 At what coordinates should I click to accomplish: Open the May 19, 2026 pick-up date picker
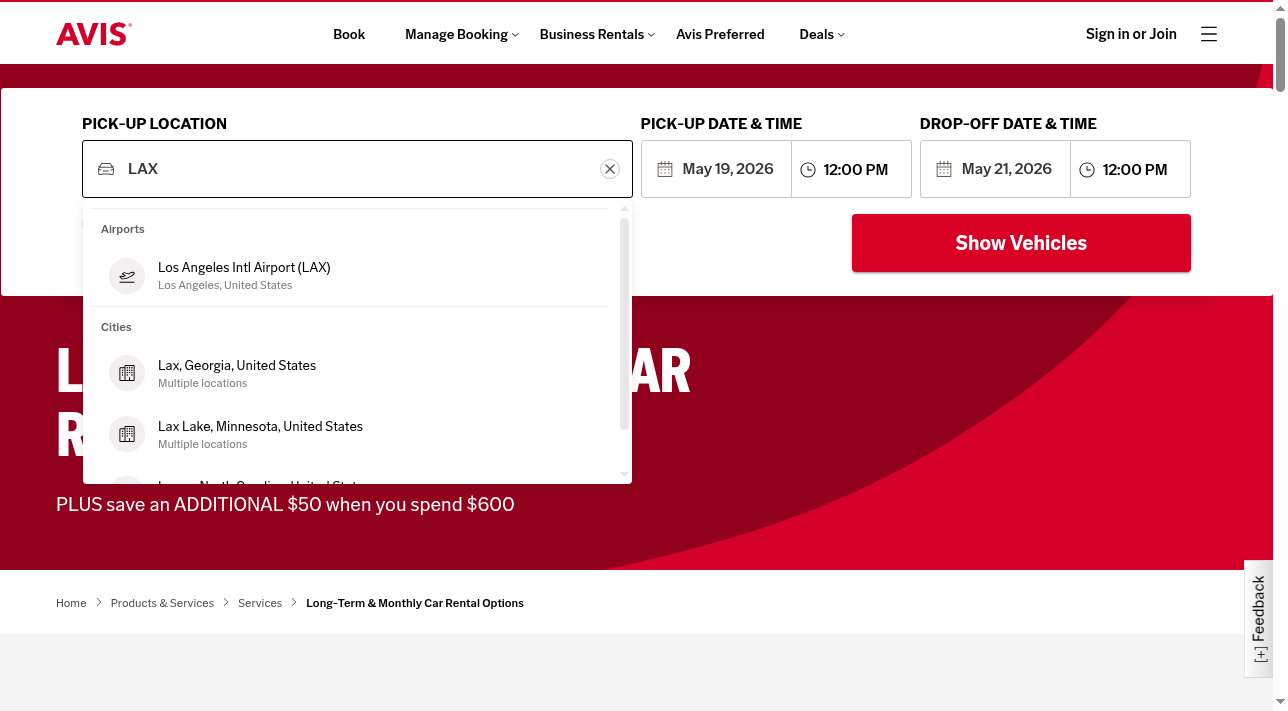(716, 169)
